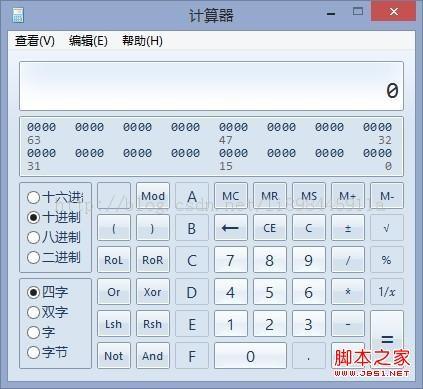Toggle the bit group above label 63
The width and height of the screenshot is (423, 389).
click(x=42, y=127)
